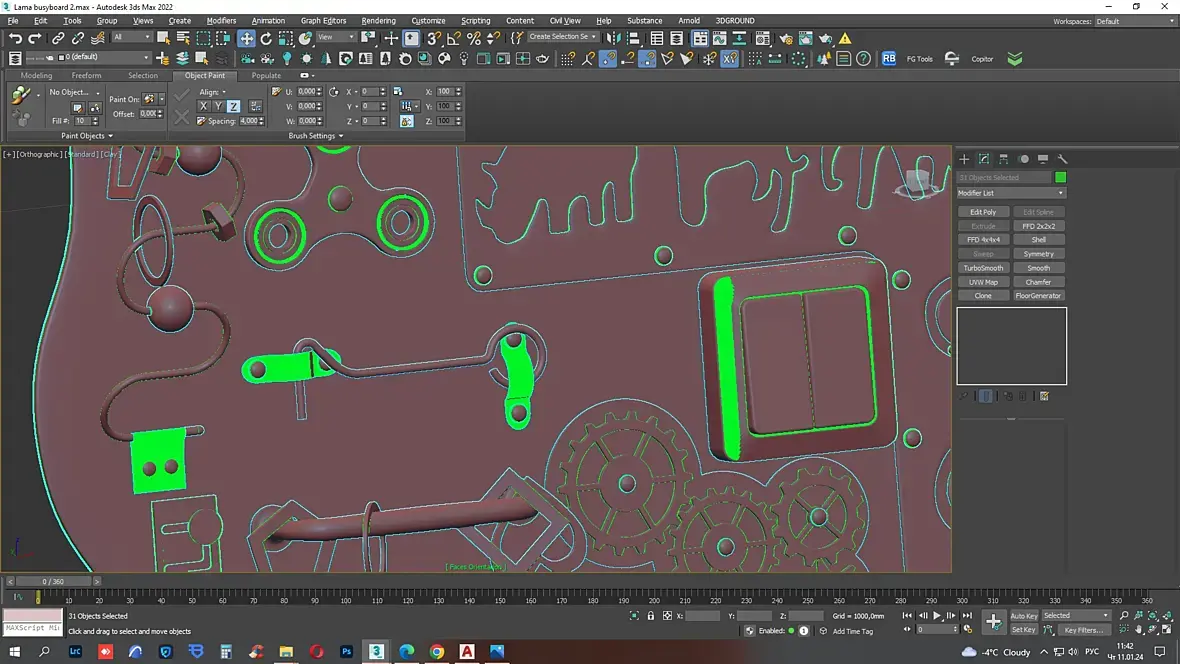This screenshot has height=664, width=1180.
Task: Click the Rotate tool in main toolbar
Action: 266,38
